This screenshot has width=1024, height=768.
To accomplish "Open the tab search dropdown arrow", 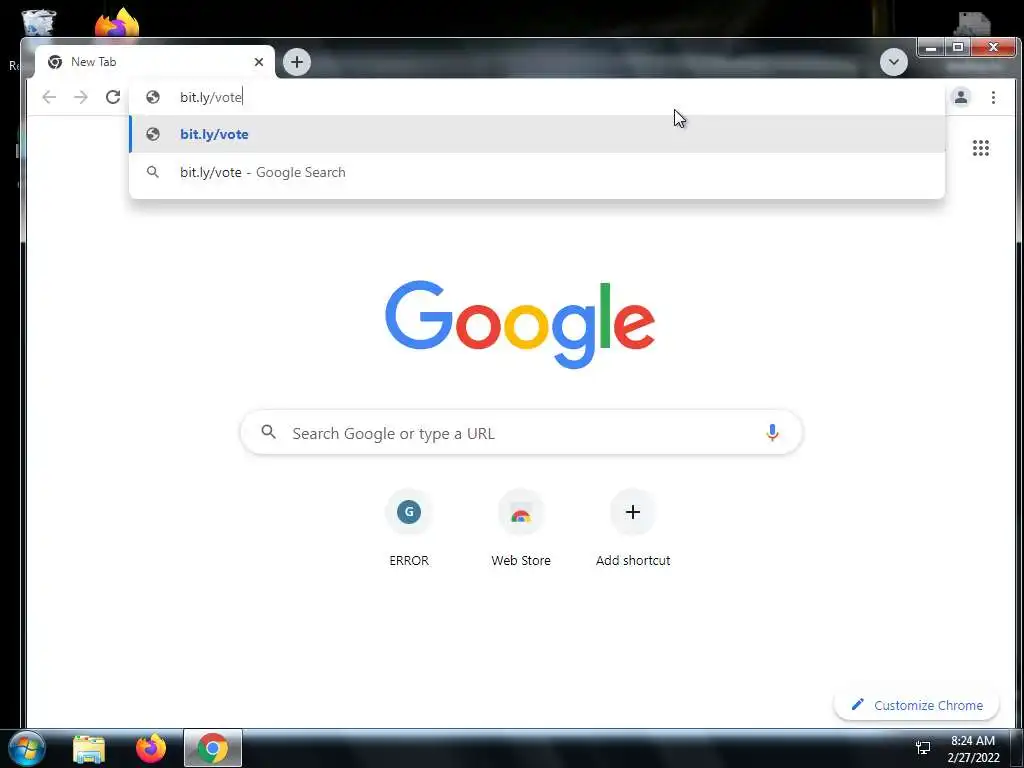I will (893, 62).
